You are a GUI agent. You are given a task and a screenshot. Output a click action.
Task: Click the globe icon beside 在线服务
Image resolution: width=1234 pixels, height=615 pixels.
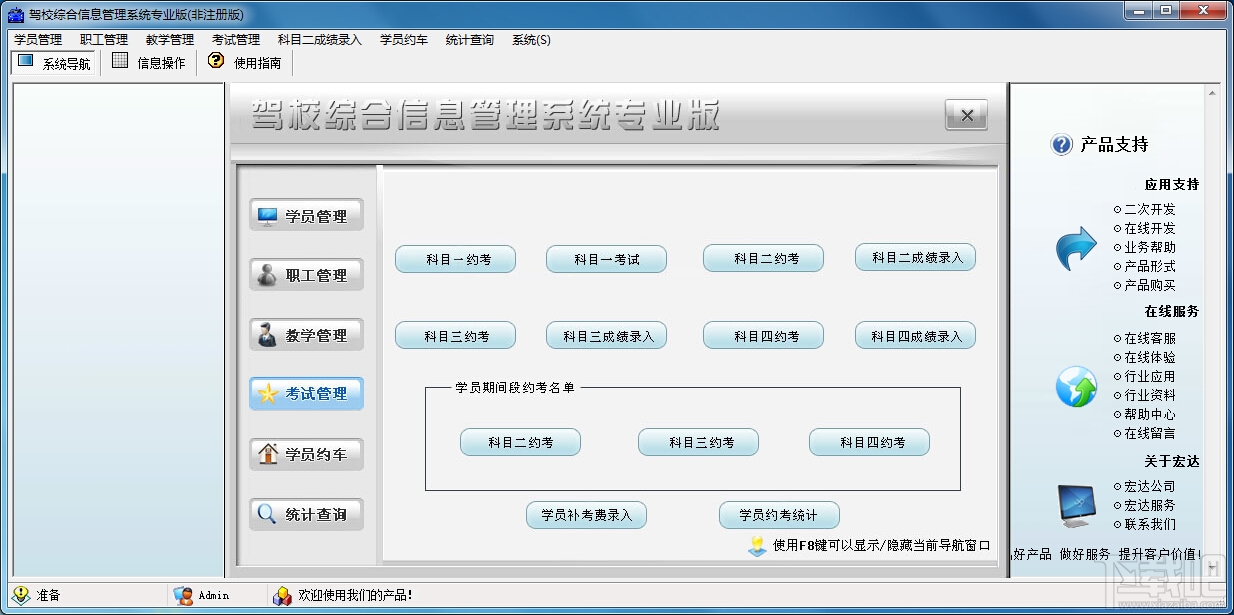[x=1076, y=387]
